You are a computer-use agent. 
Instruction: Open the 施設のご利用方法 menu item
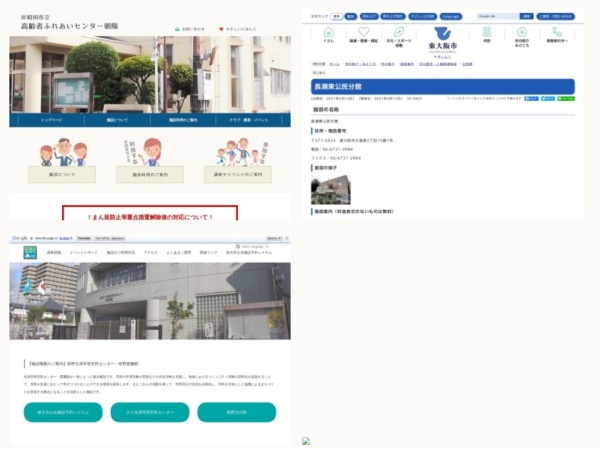(x=121, y=253)
